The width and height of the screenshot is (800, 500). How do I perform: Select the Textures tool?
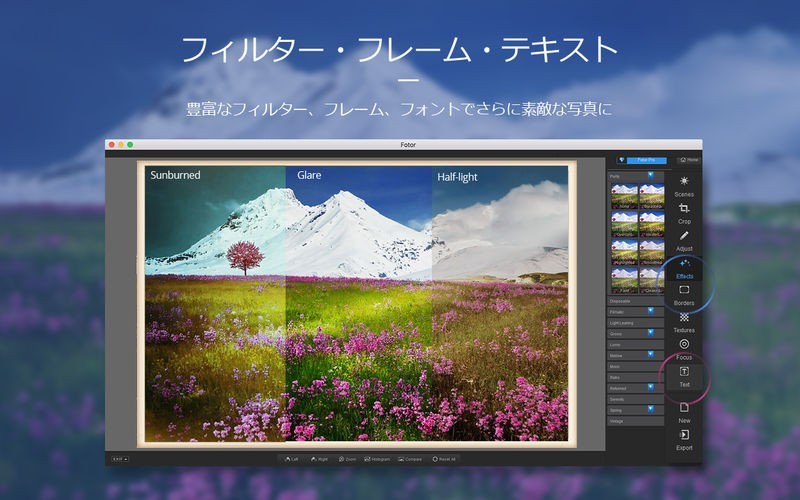[684, 320]
